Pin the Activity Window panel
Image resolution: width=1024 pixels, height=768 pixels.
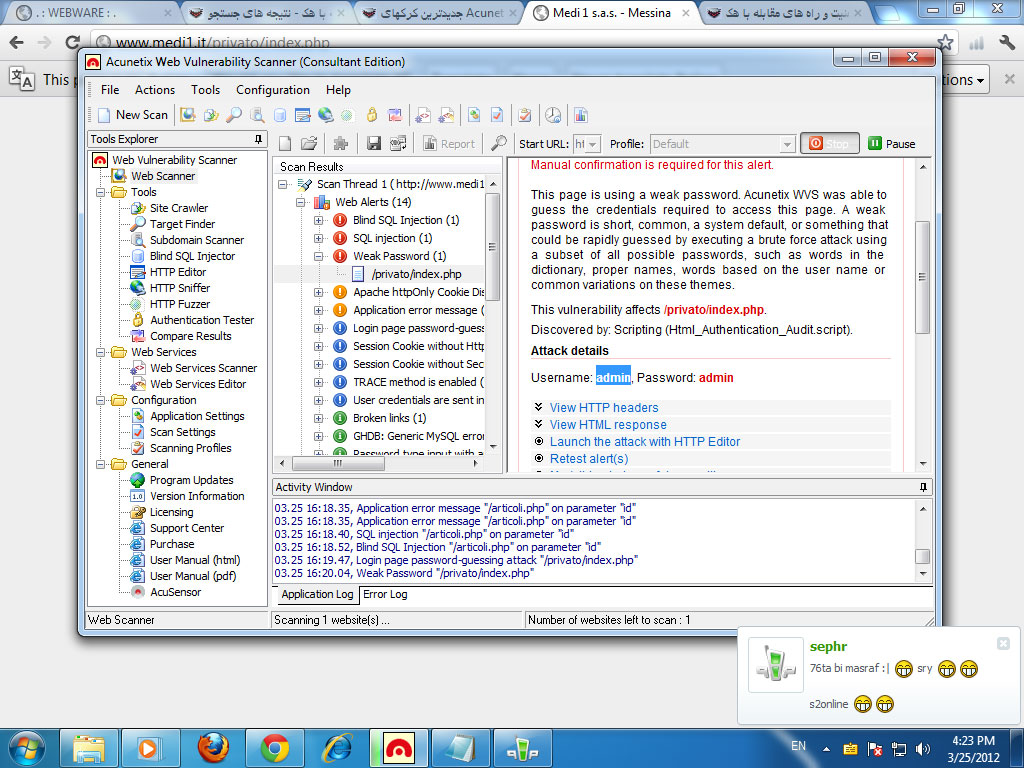pos(923,487)
